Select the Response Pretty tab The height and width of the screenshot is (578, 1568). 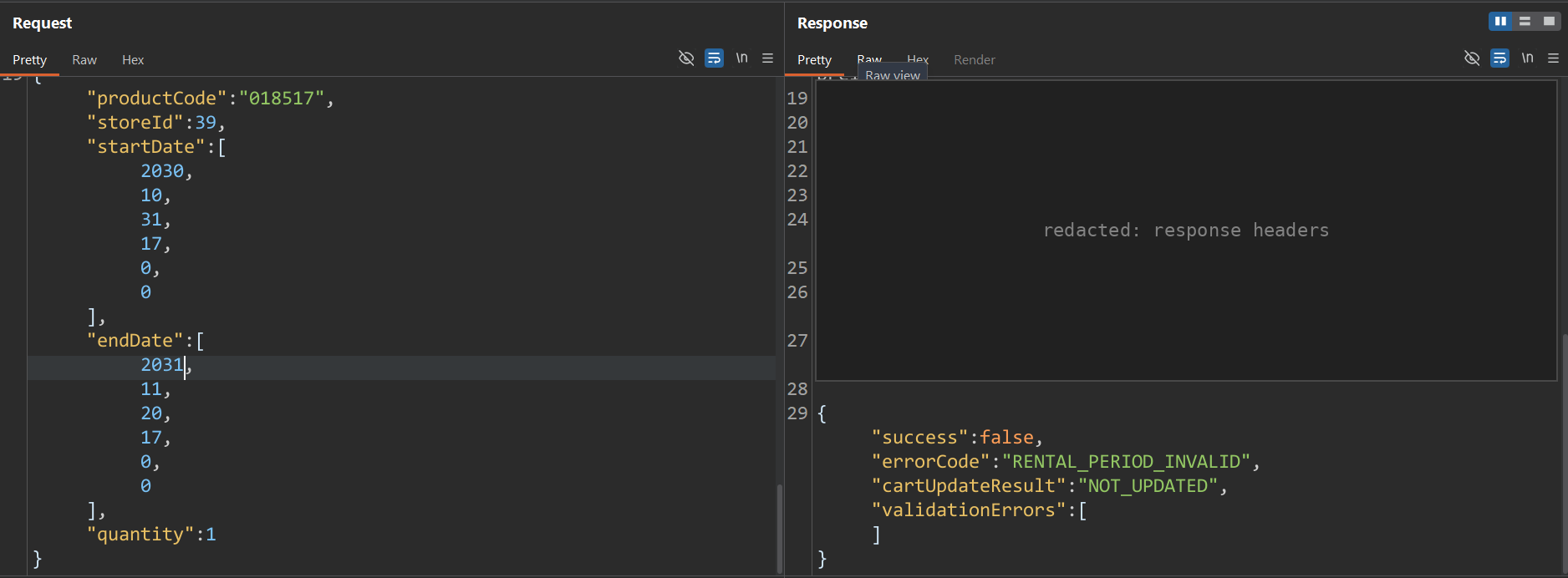[x=814, y=60]
